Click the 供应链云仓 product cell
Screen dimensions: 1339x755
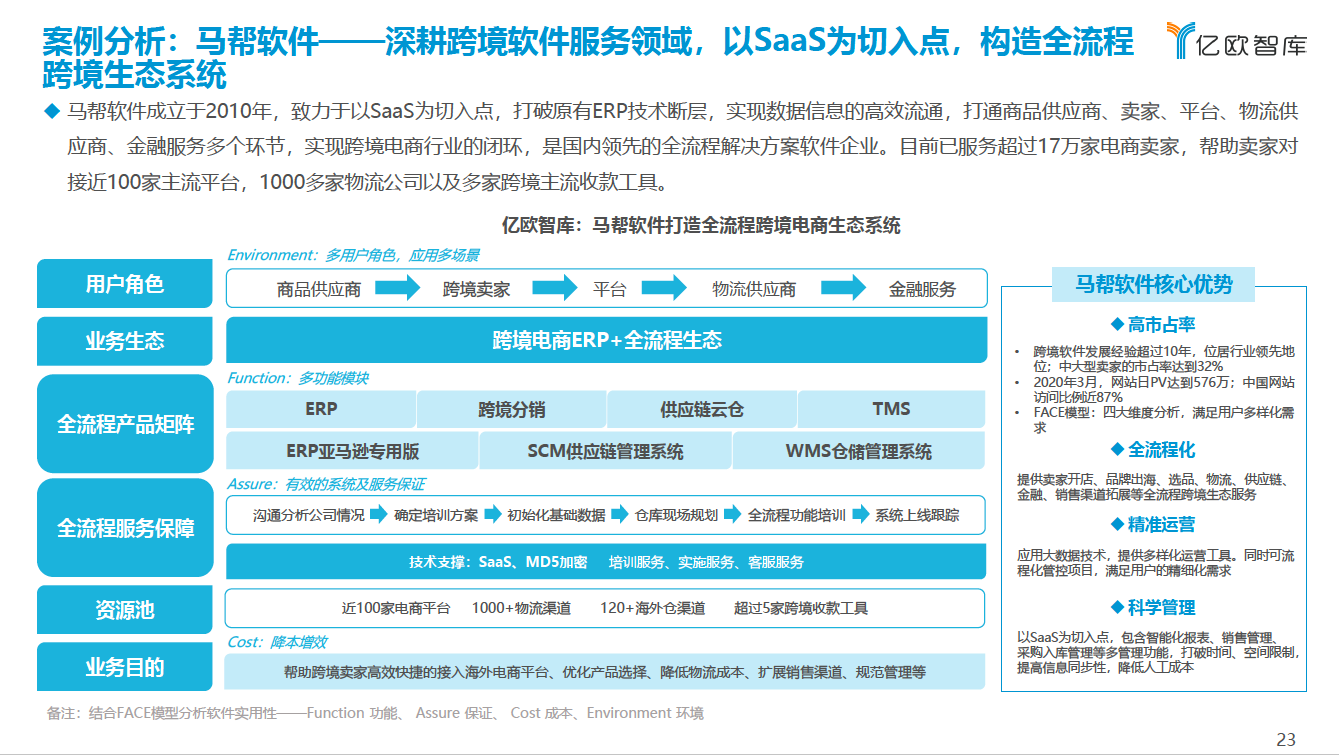click(x=702, y=409)
